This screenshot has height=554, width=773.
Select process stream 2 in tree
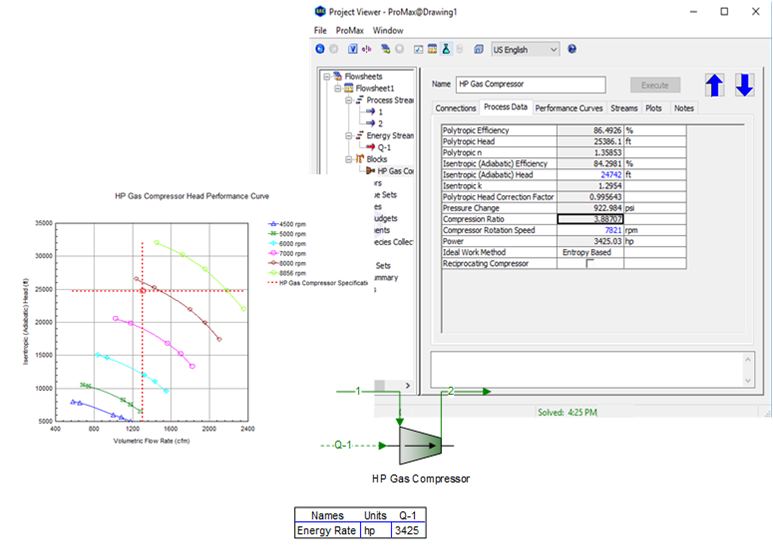point(380,124)
